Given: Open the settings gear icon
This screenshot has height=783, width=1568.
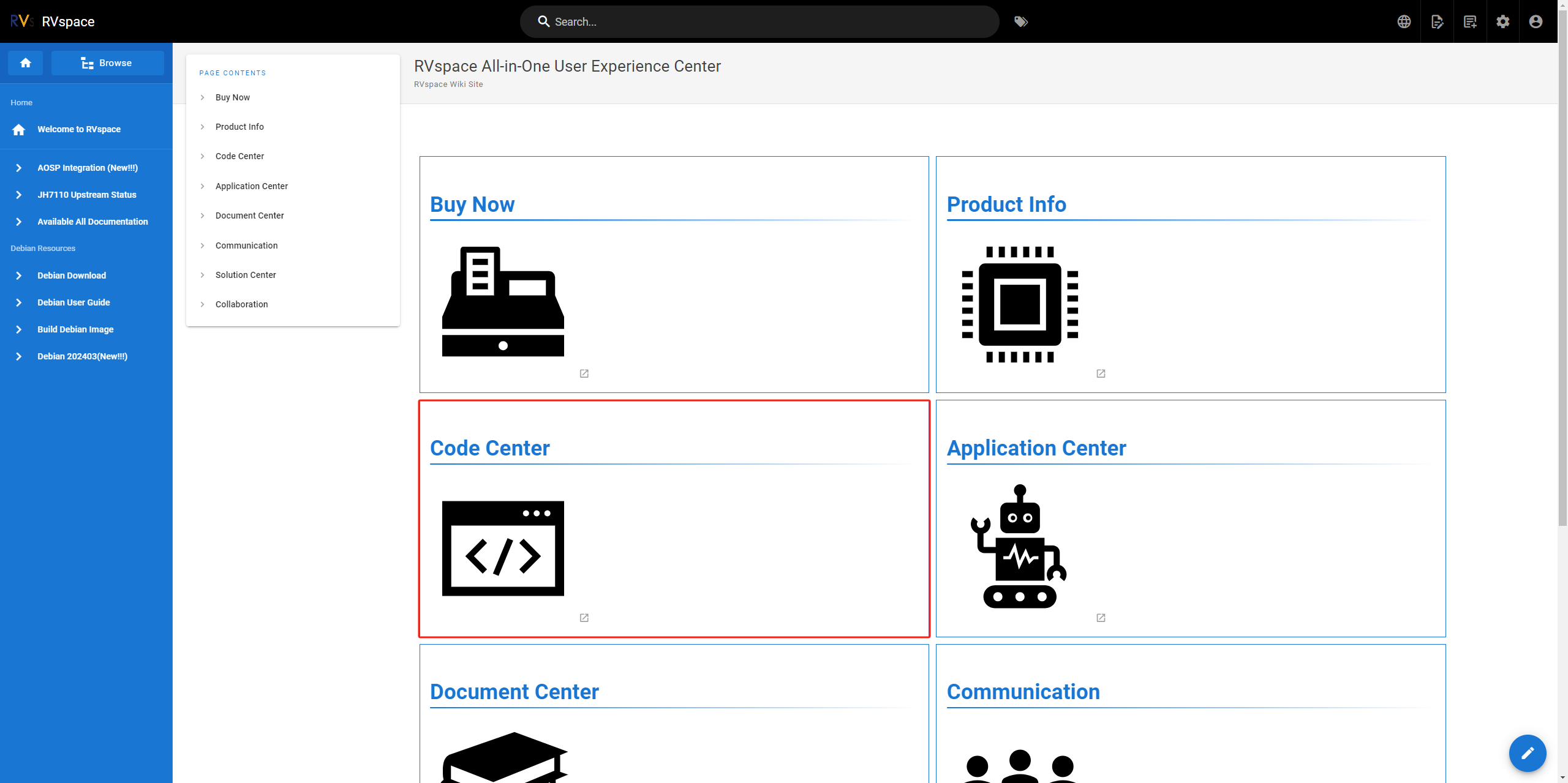Looking at the screenshot, I should 1502,21.
